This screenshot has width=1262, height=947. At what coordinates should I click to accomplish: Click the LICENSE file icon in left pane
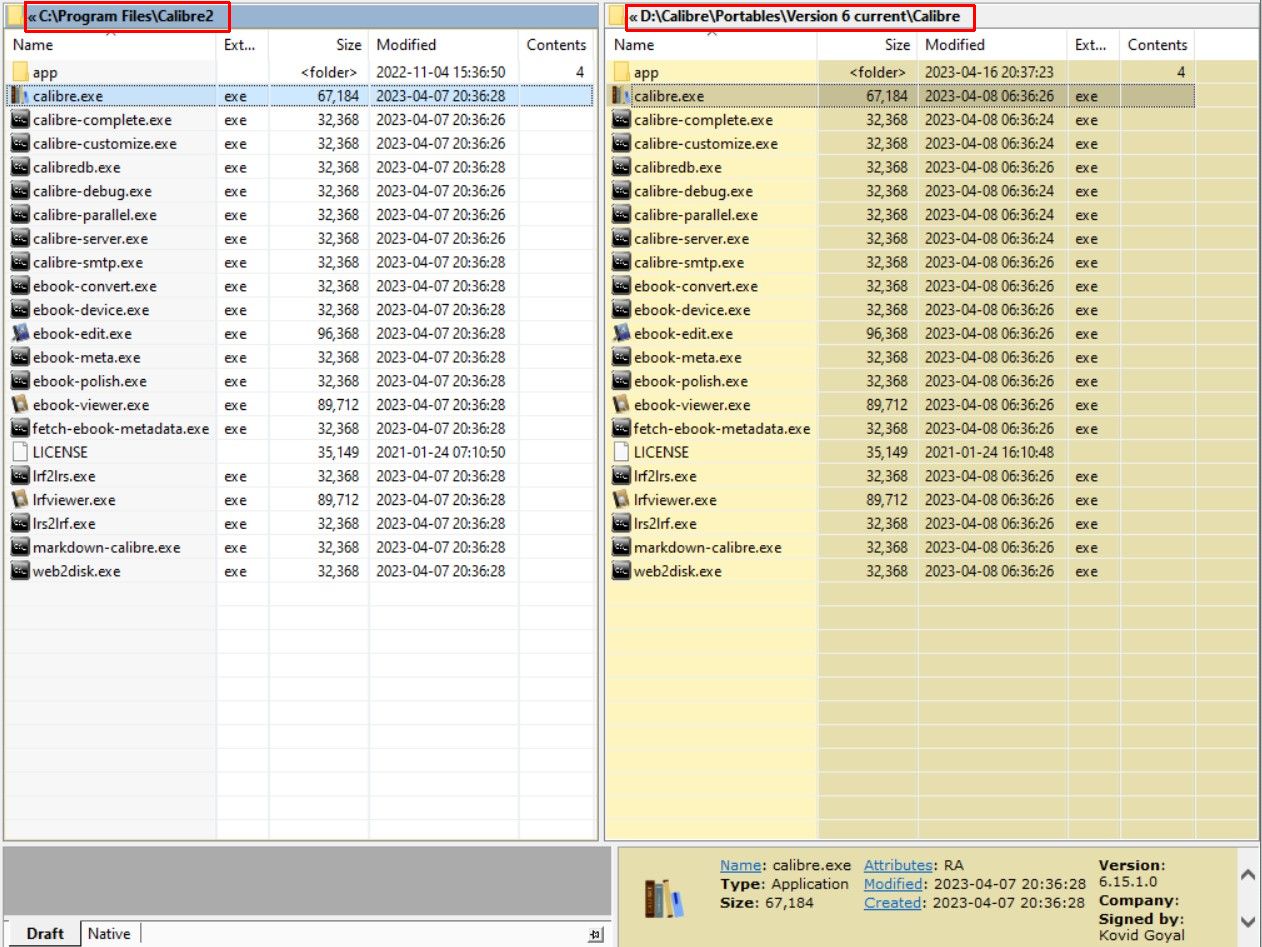(20, 452)
